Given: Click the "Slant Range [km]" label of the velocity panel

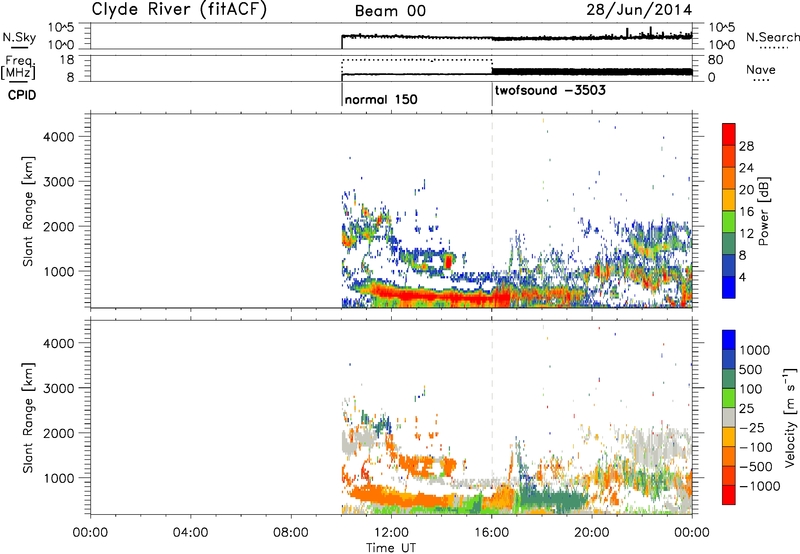Looking at the screenshot, I should pyautogui.click(x=28, y=418).
